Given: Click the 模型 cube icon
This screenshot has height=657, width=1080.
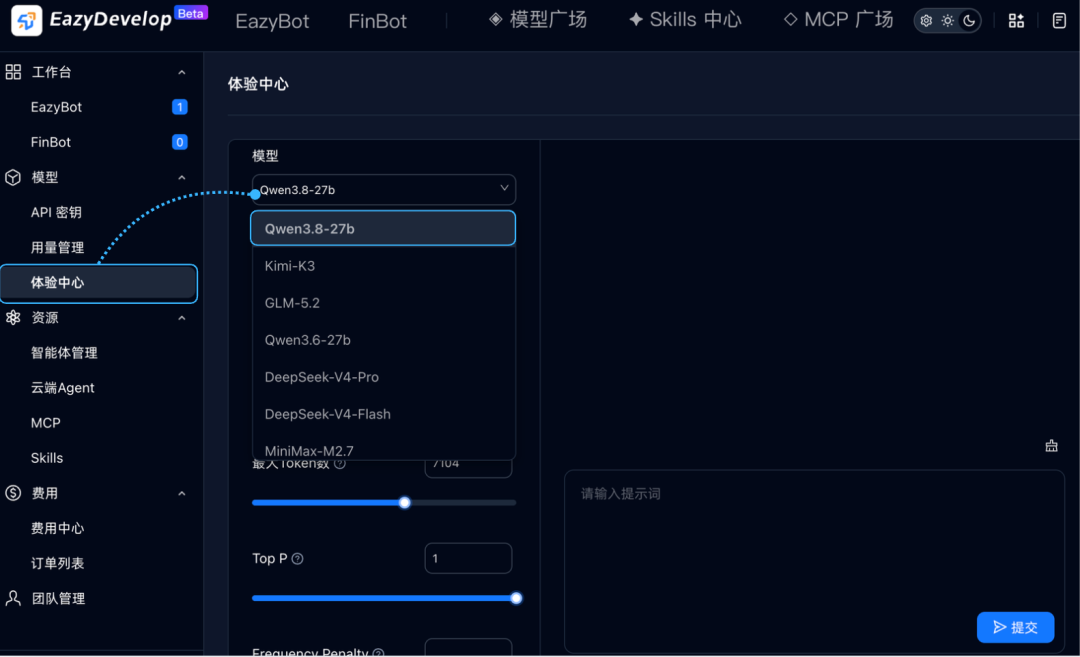Looking at the screenshot, I should point(13,177).
